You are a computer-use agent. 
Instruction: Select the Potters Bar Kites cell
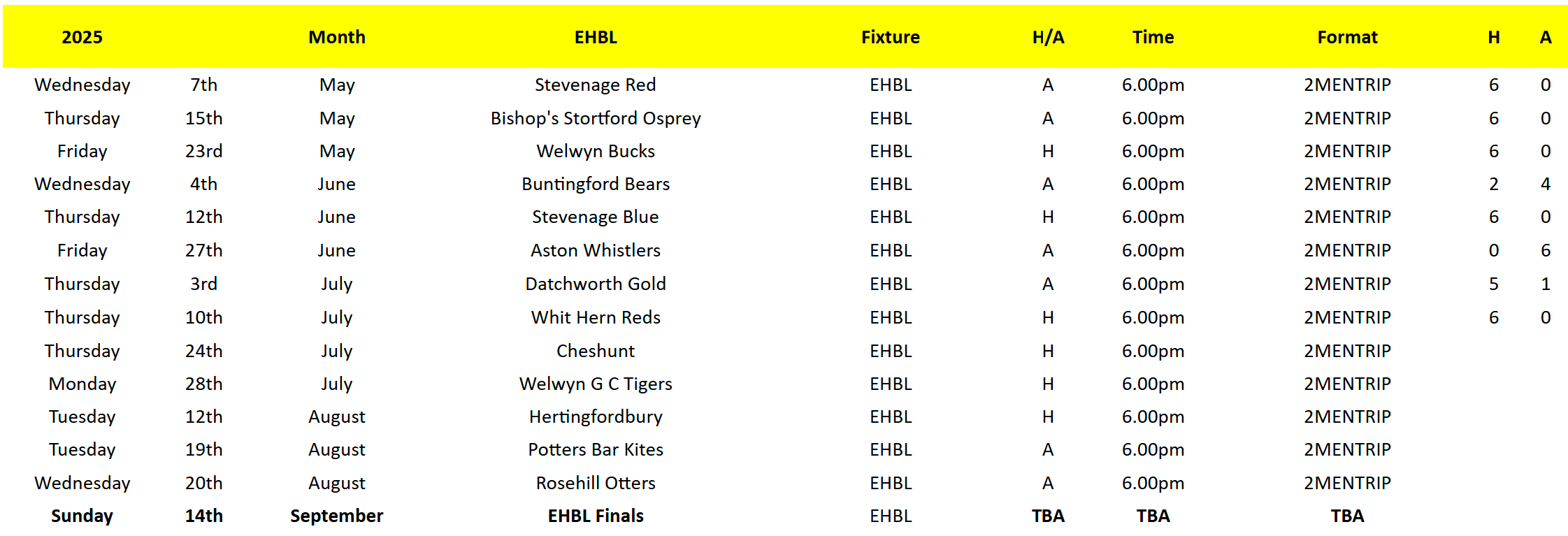(x=596, y=449)
